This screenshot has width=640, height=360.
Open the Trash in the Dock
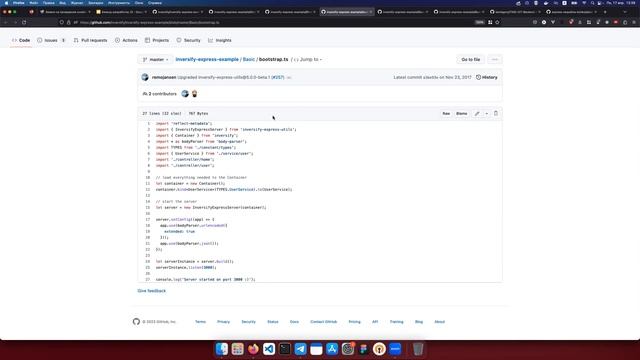(418, 349)
